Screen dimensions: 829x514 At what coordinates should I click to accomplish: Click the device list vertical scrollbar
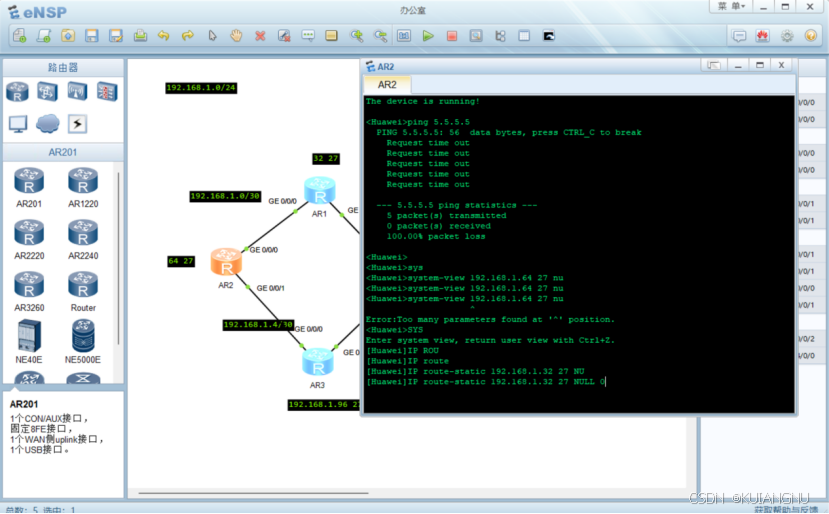coord(118,259)
